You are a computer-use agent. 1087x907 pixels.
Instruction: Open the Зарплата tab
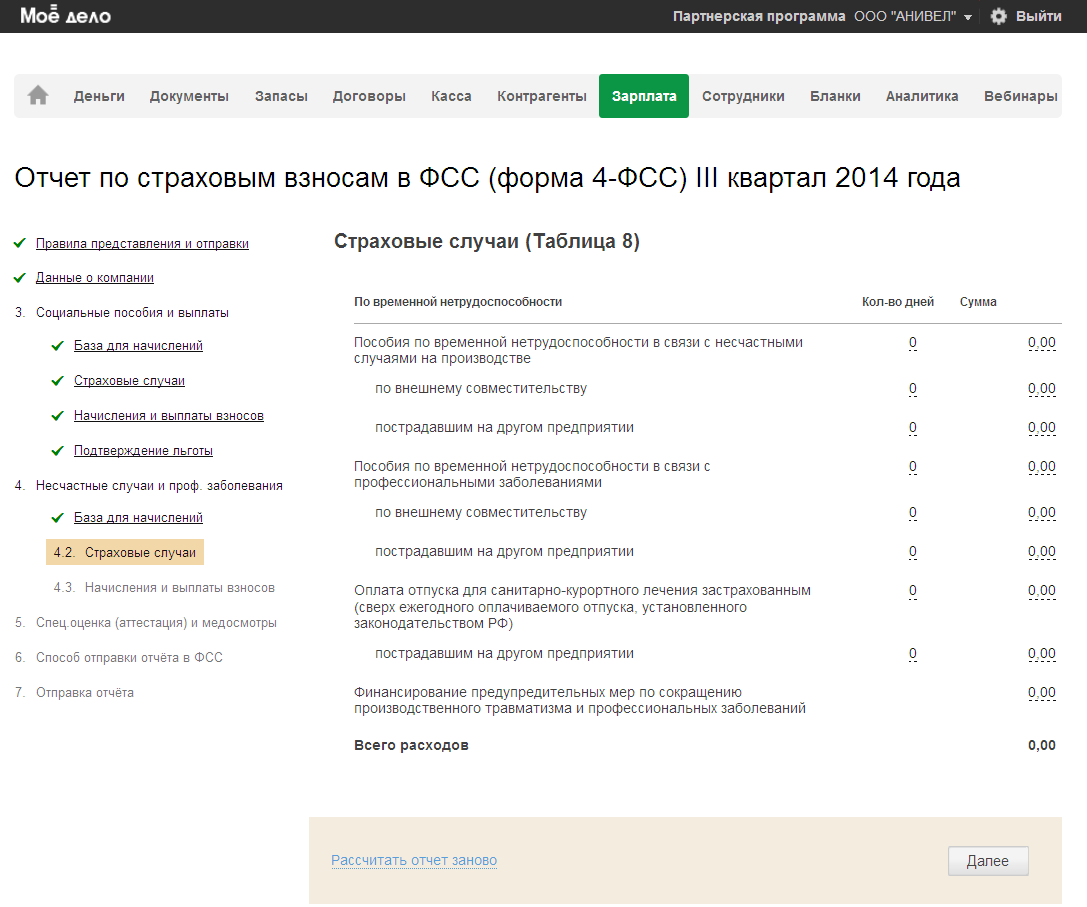(x=644, y=96)
